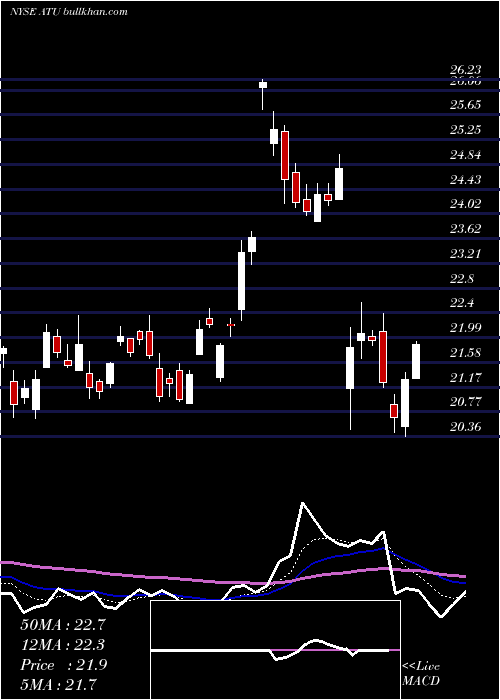Click the 23.62 price axis label
Viewport: 500px width, 700px height.
tap(465, 229)
